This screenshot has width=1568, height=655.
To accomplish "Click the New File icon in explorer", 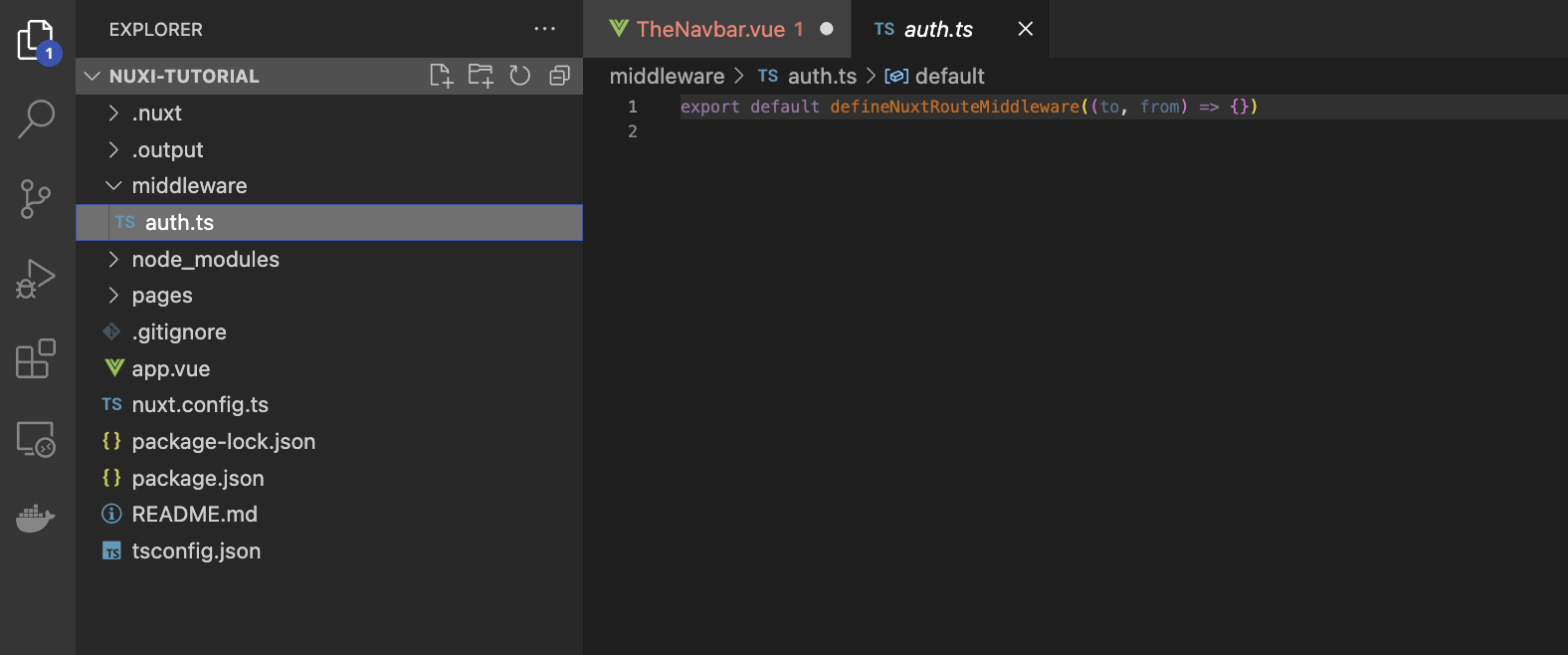I will pyautogui.click(x=441, y=76).
